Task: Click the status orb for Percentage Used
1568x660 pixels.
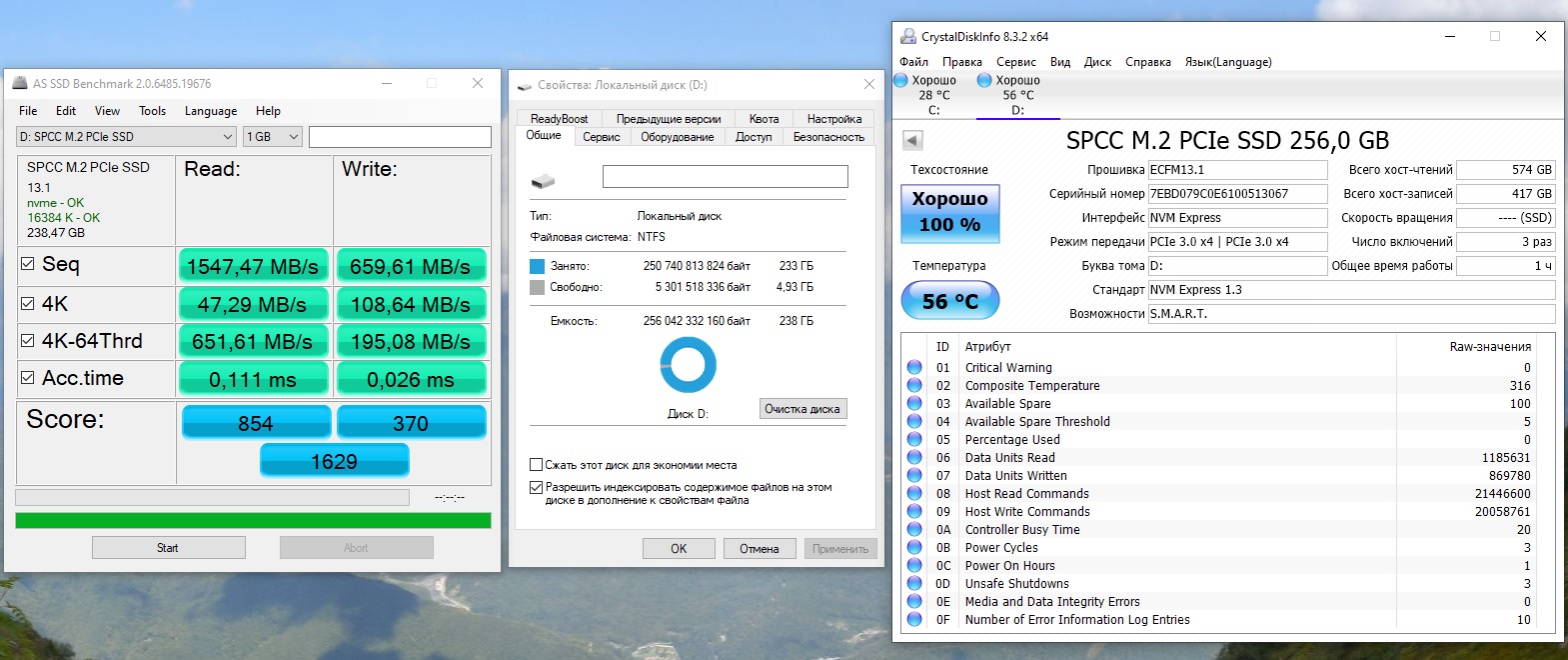Action: pos(914,439)
